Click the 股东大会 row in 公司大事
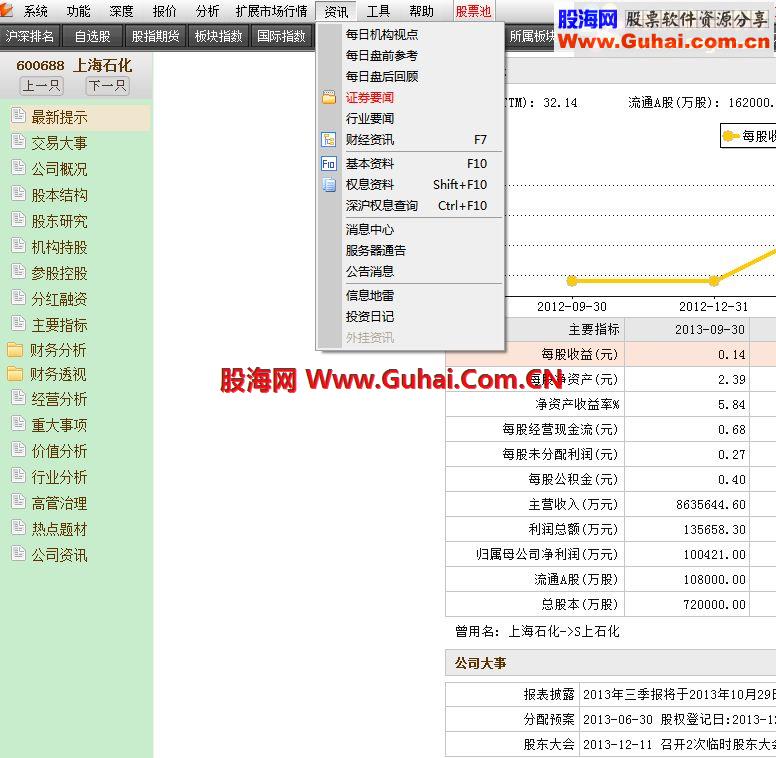776x758 pixels. (x=611, y=744)
